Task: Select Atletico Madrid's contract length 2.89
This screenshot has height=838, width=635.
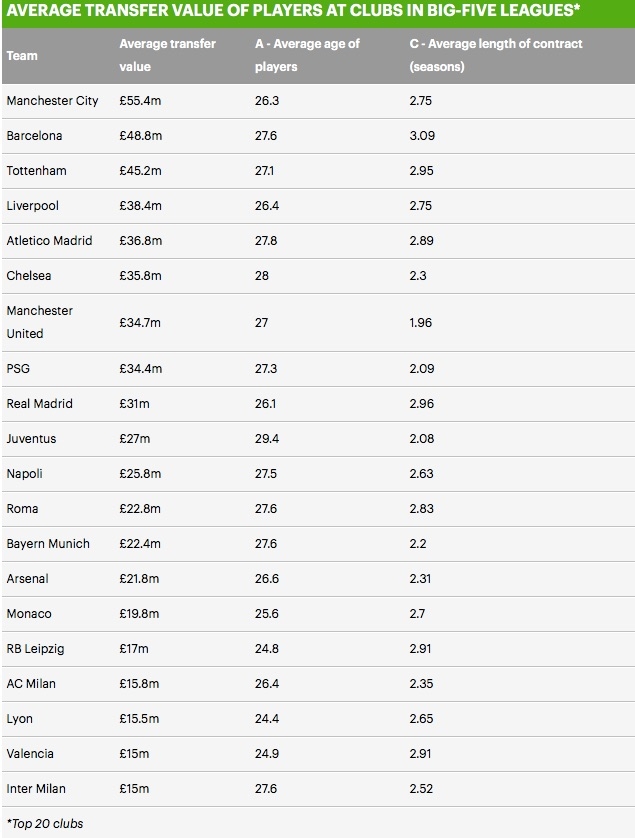Action: (421, 241)
